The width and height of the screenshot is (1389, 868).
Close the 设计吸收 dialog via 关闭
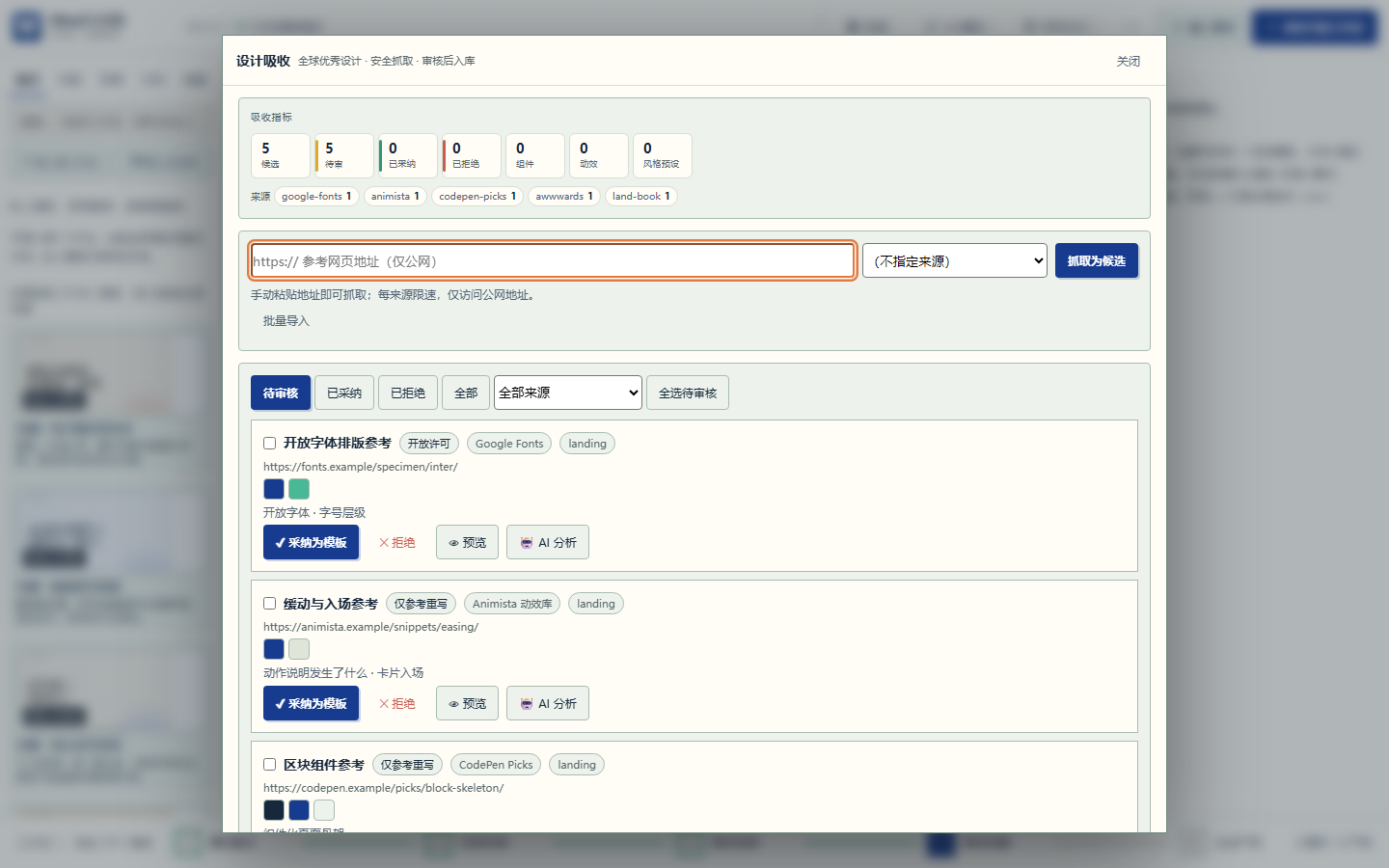coord(1129,61)
